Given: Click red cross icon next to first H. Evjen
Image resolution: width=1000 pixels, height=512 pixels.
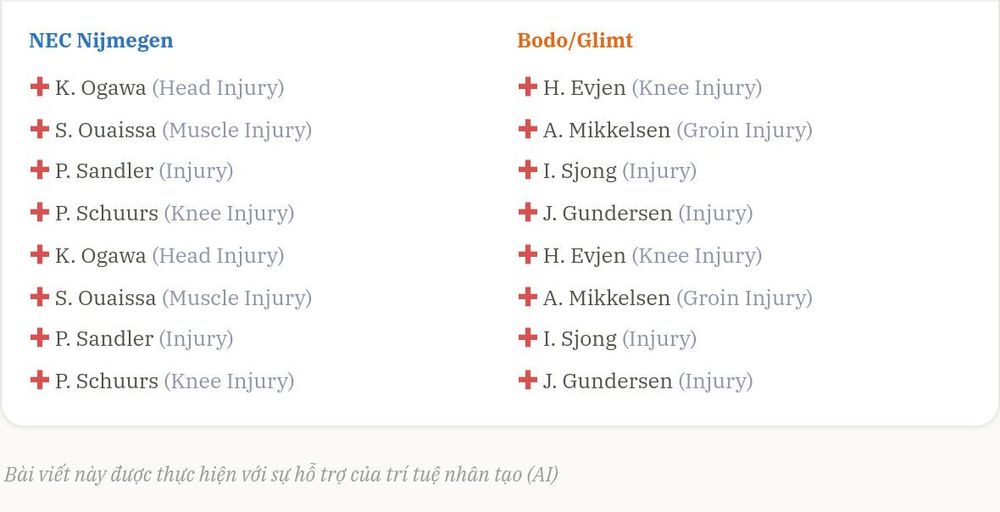Looking at the screenshot, I should point(527,87).
